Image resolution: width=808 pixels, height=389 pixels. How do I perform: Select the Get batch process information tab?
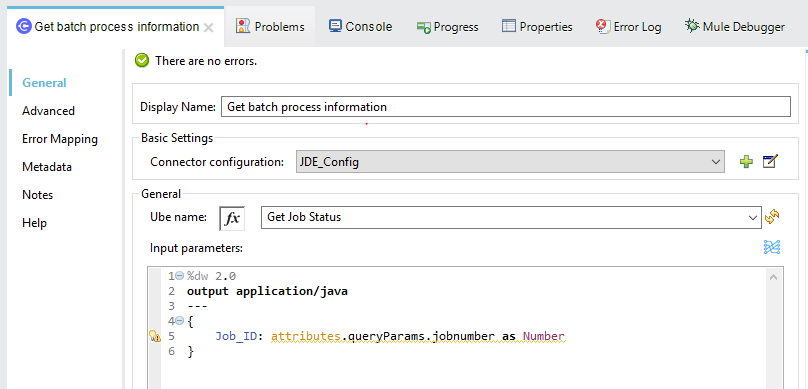click(116, 27)
